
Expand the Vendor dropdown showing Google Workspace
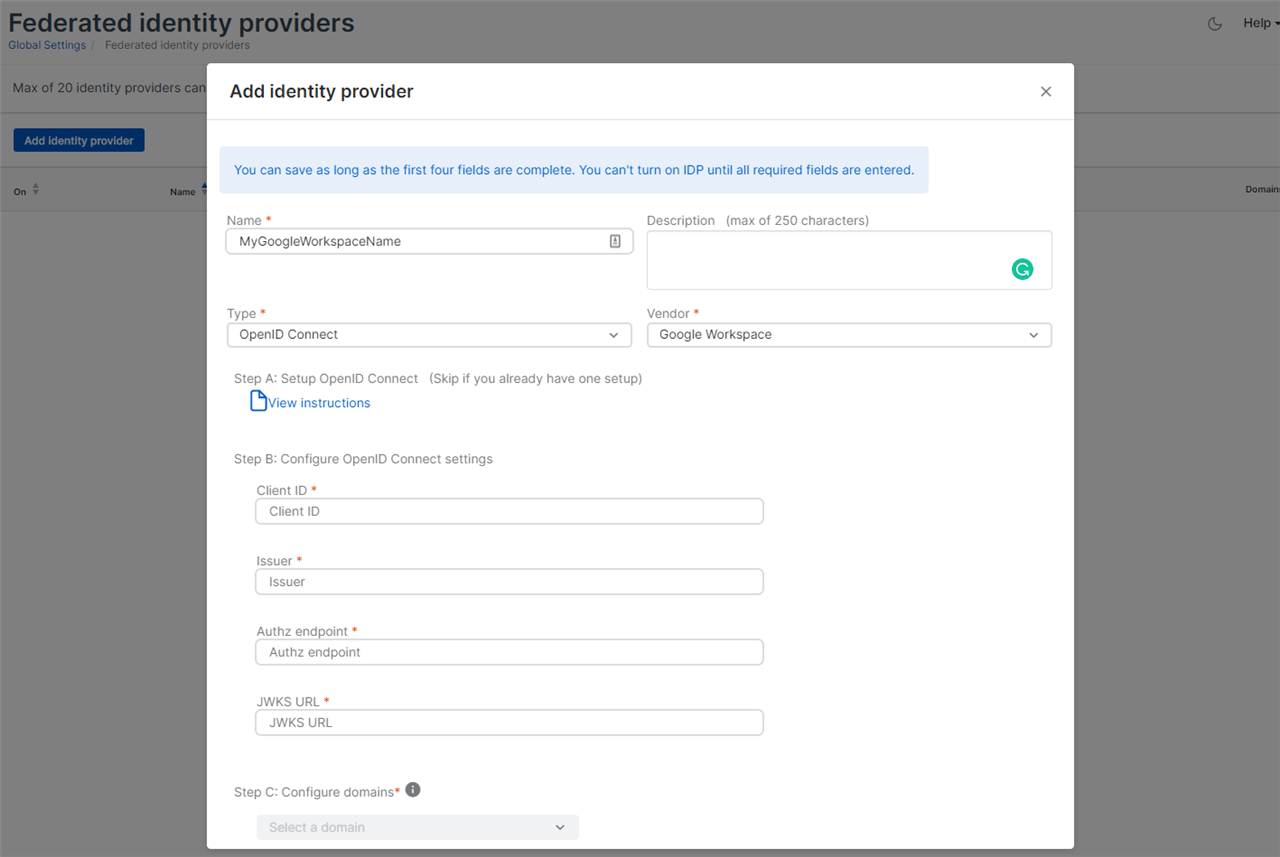(x=849, y=335)
